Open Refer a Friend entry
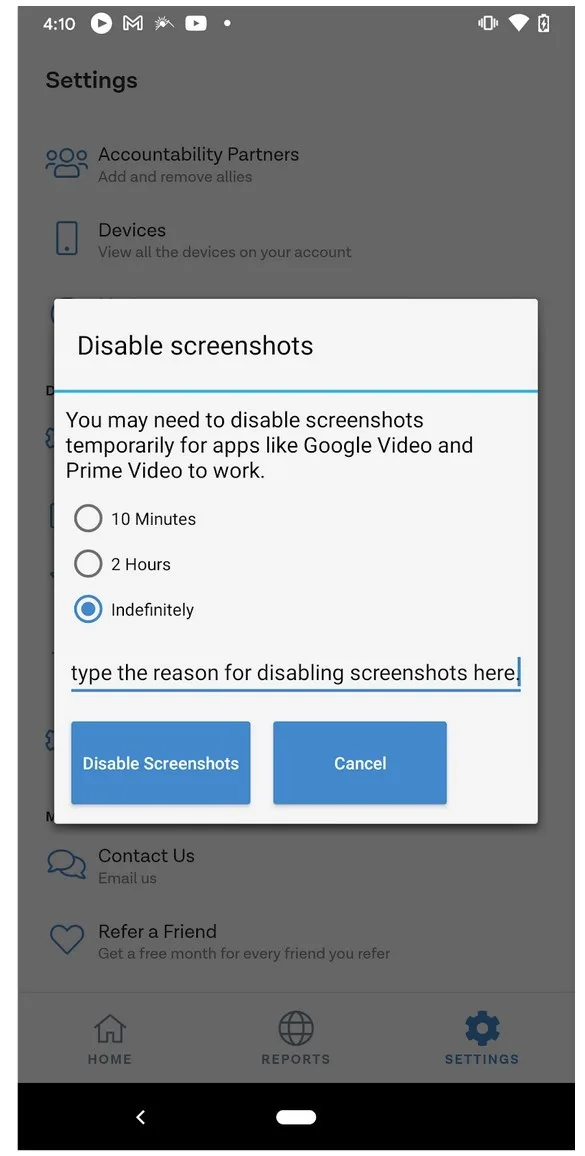 [296, 941]
